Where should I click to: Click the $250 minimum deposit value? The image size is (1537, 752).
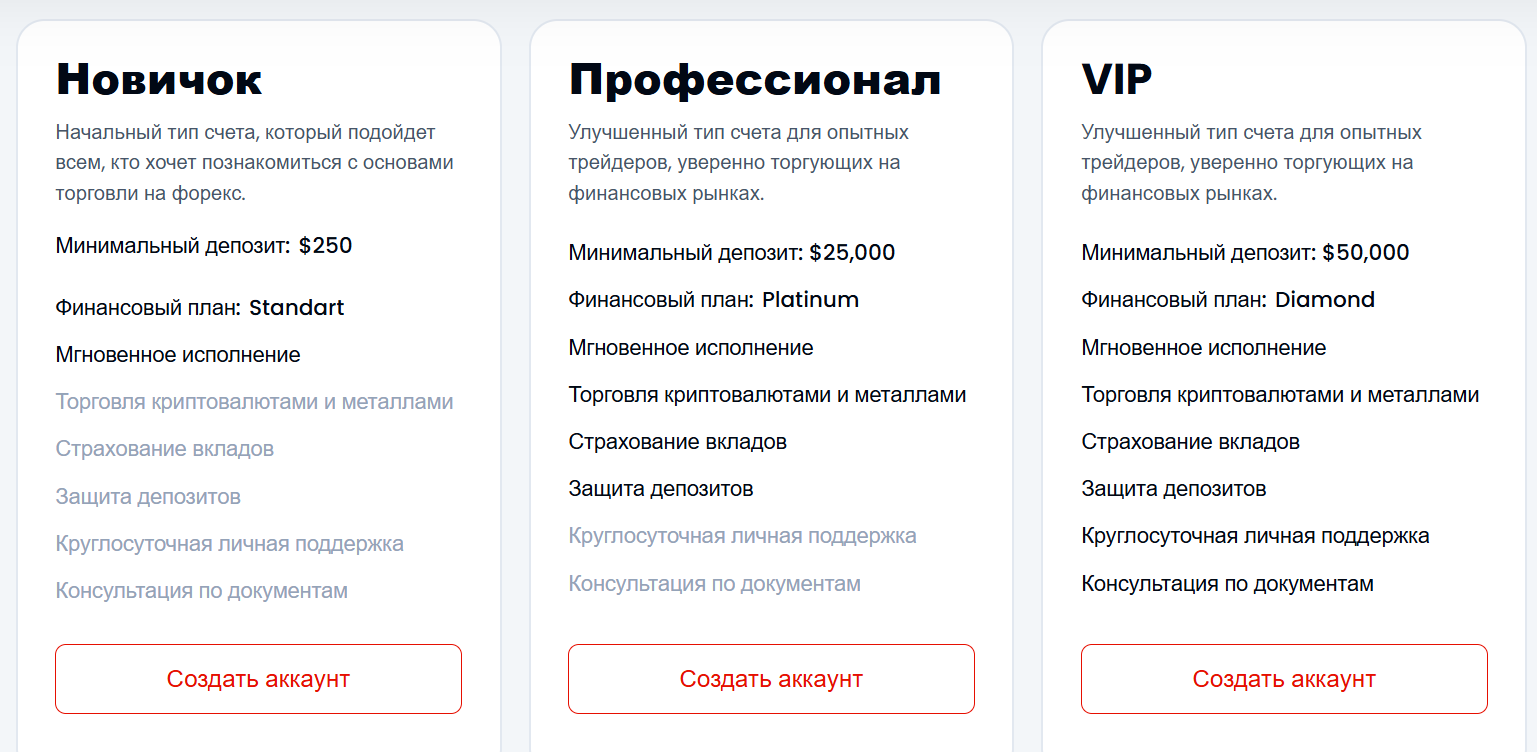[326, 246]
